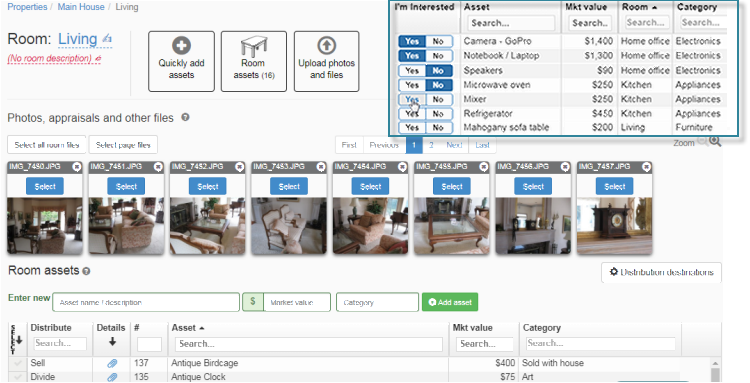Choose Yes for Refrigerator interest
The image size is (750, 383).
(412, 113)
